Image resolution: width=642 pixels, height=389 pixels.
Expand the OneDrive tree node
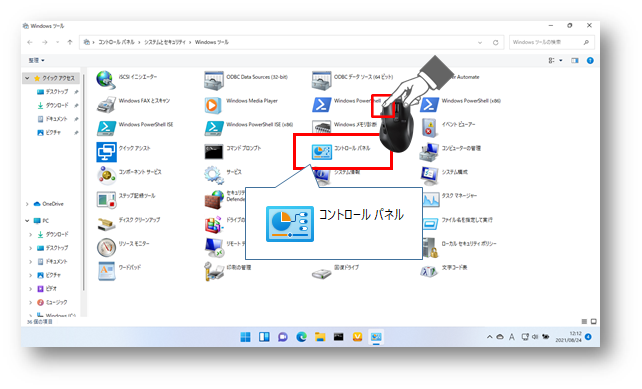27,204
